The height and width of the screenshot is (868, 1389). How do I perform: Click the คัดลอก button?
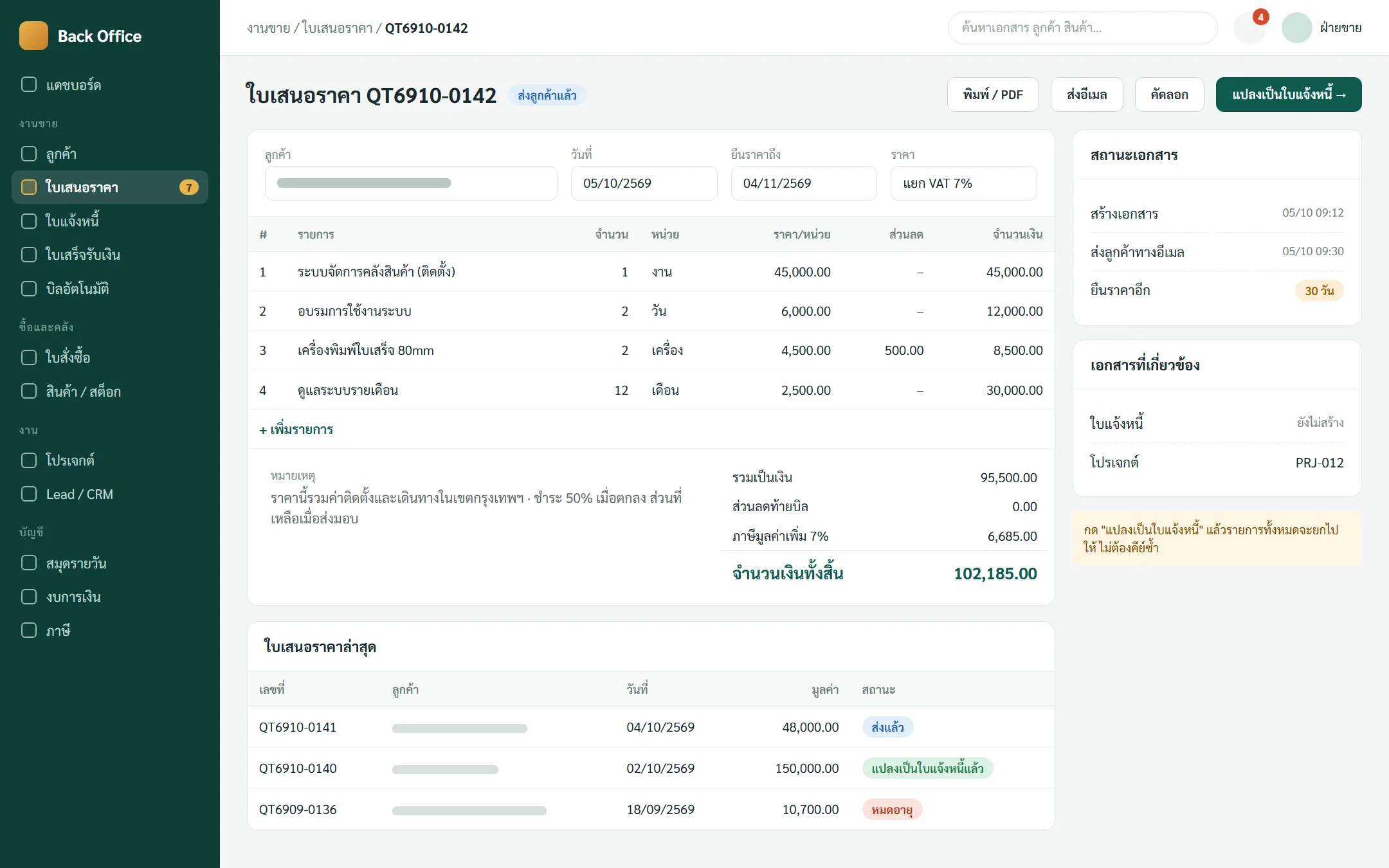[1169, 95]
